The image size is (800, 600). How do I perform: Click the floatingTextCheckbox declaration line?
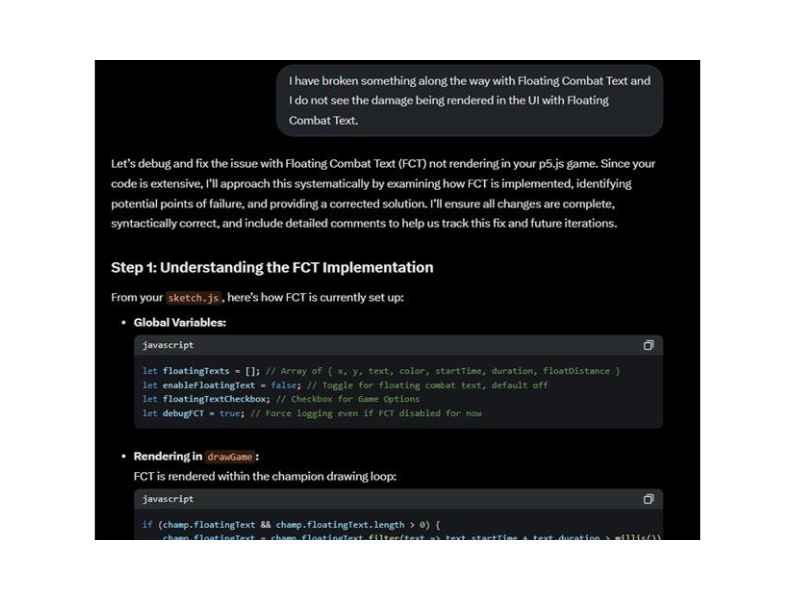coord(281,399)
